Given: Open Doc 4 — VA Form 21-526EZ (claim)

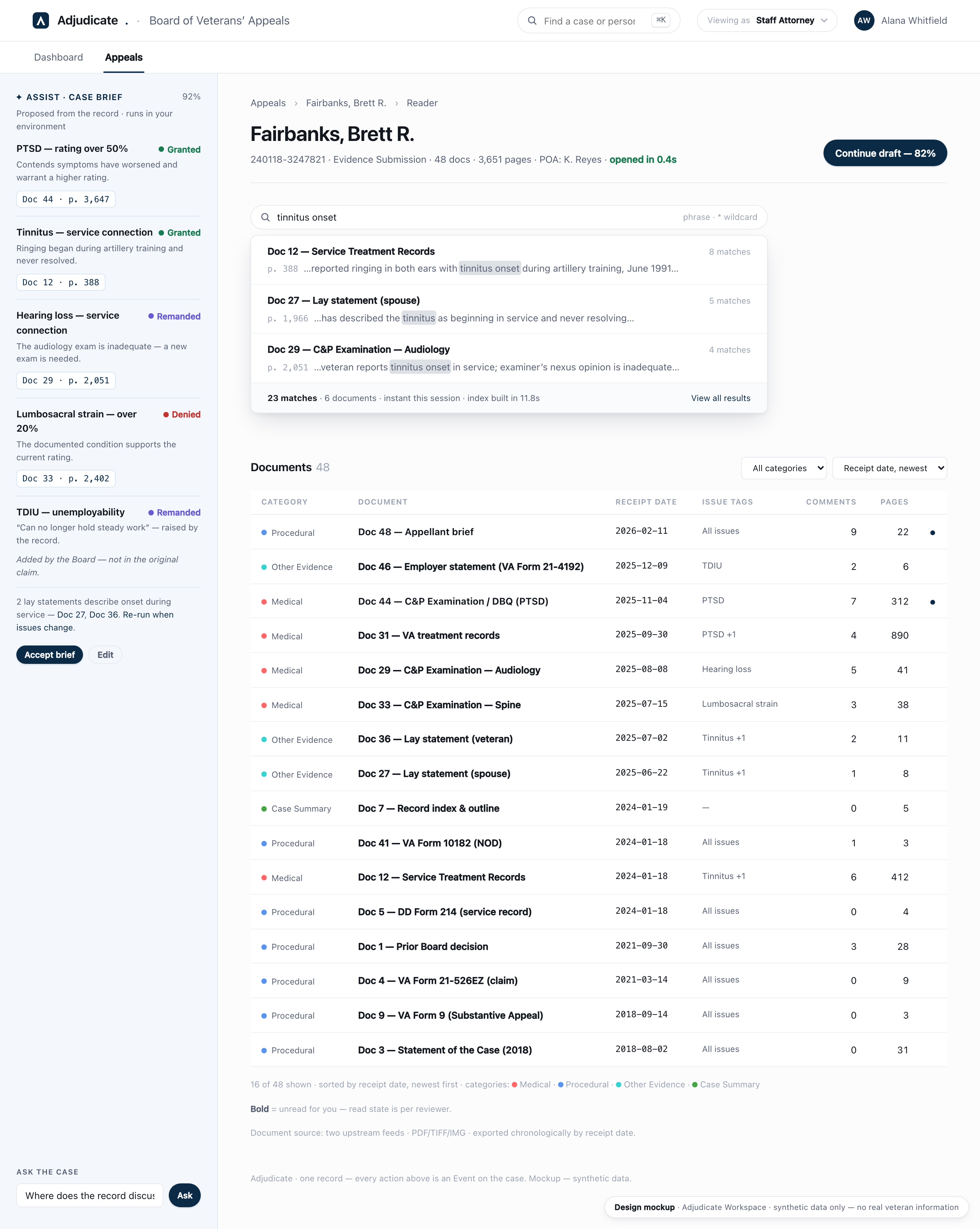Looking at the screenshot, I should point(438,980).
